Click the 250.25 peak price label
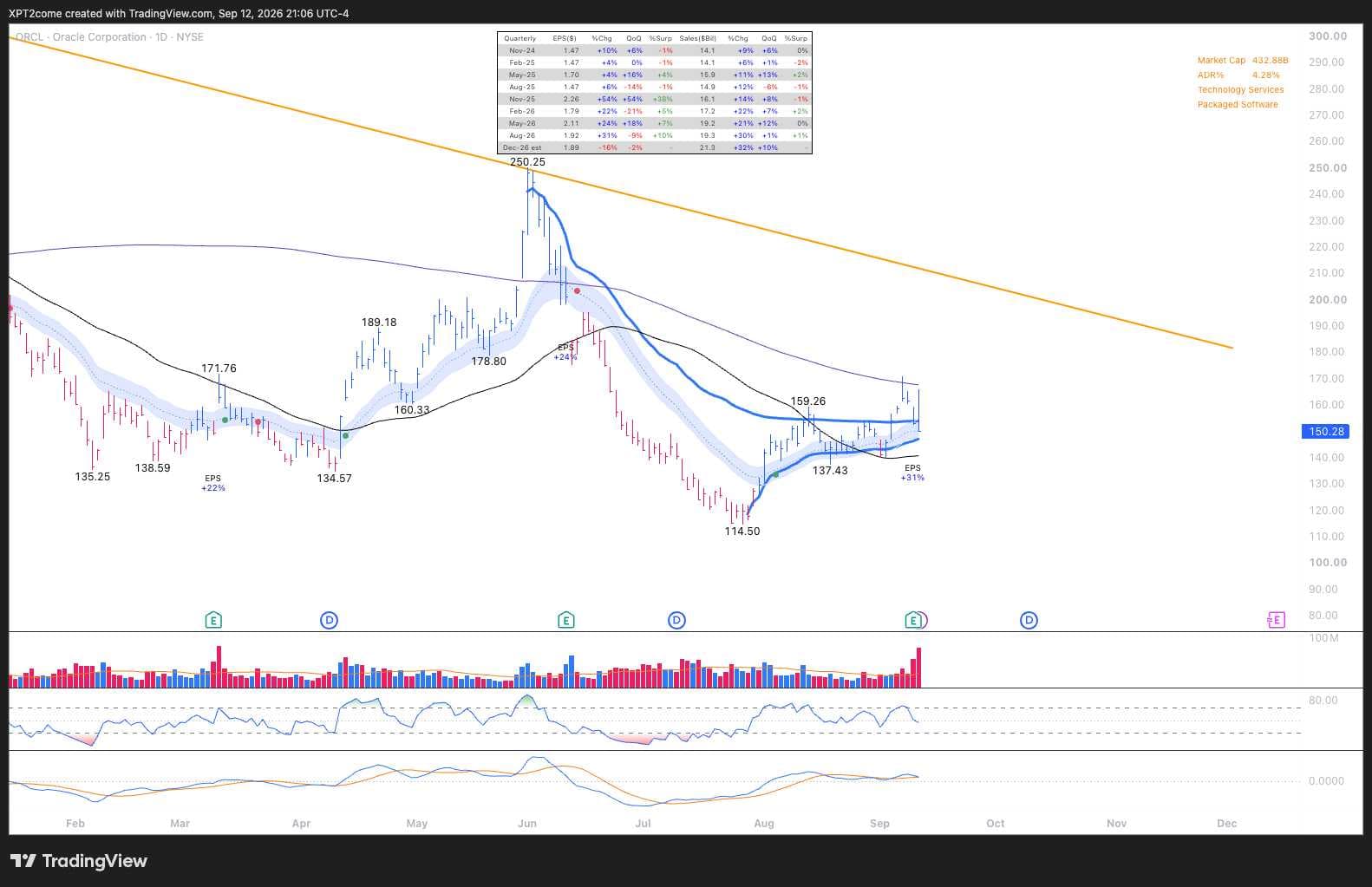Image resolution: width=1372 pixels, height=887 pixels. point(527,162)
